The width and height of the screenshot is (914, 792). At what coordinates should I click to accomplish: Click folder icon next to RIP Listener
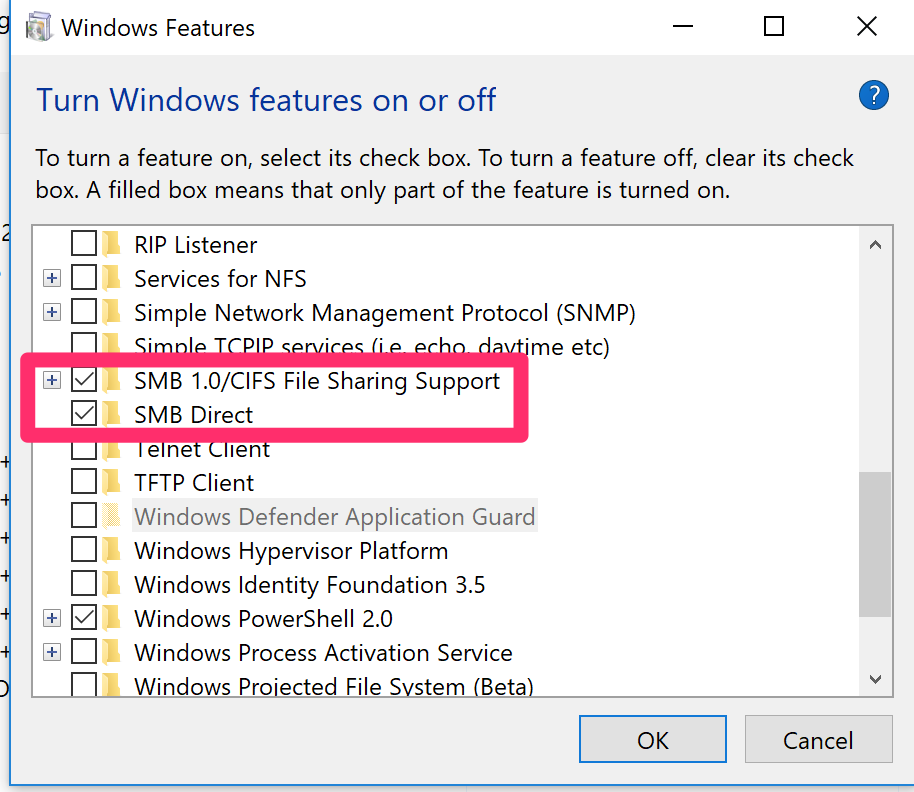click(x=112, y=245)
